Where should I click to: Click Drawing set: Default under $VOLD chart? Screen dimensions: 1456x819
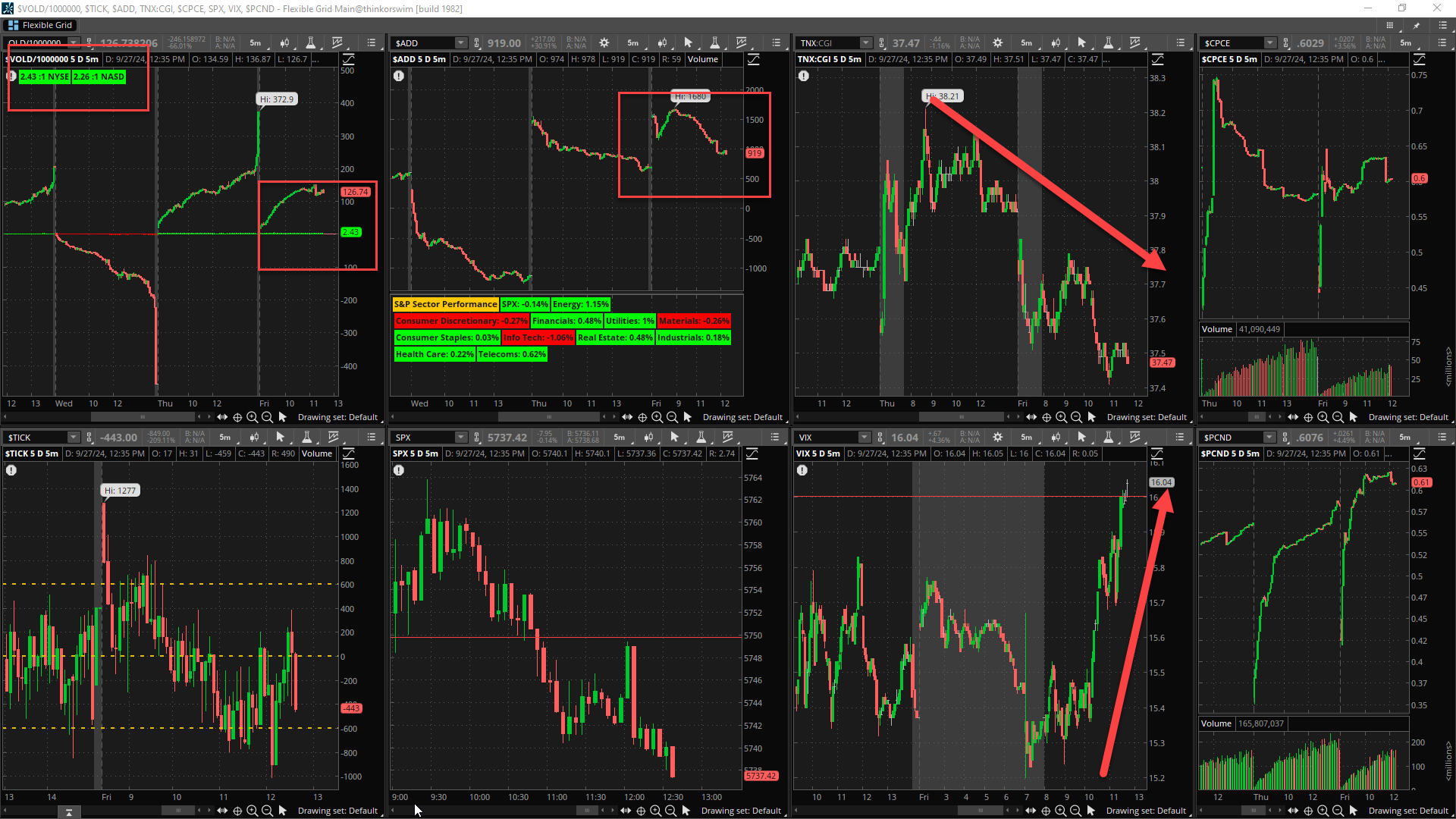(x=337, y=417)
